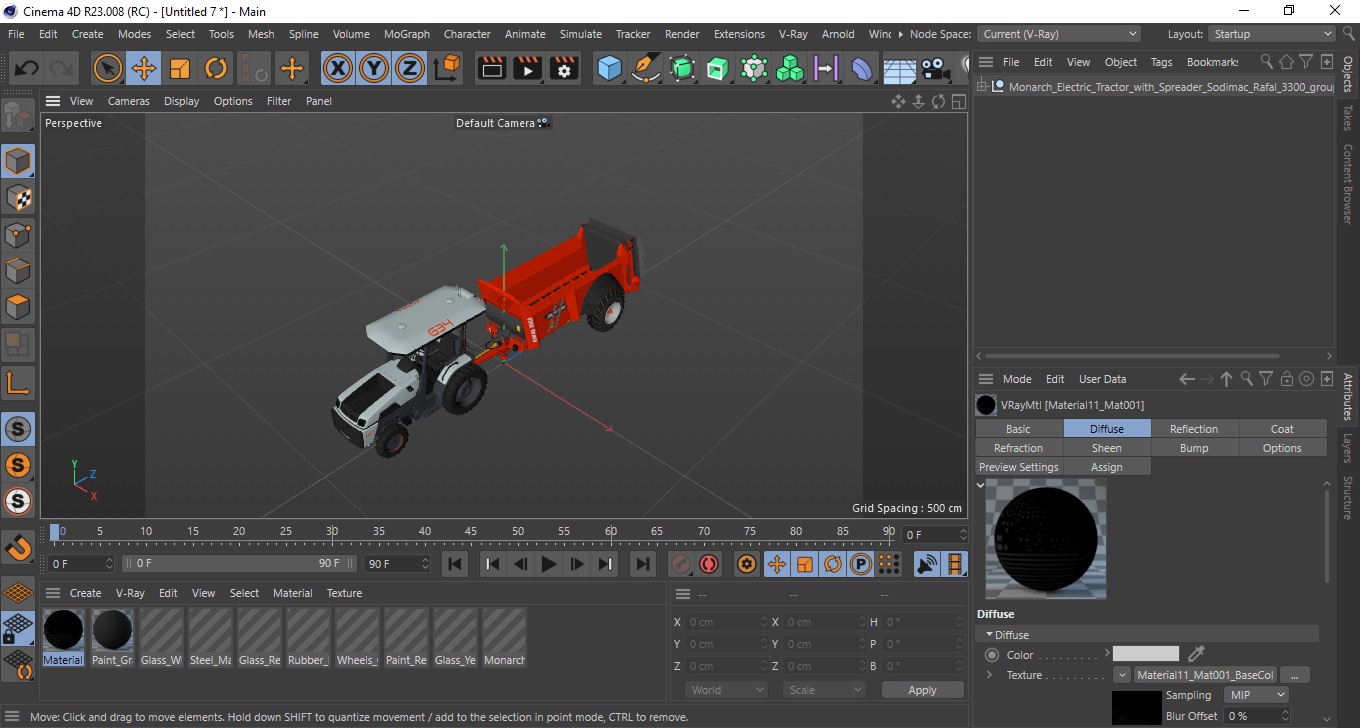Click the Enable Axis L-shaped icon
Image resolution: width=1360 pixels, height=728 pixels.
click(x=18, y=383)
